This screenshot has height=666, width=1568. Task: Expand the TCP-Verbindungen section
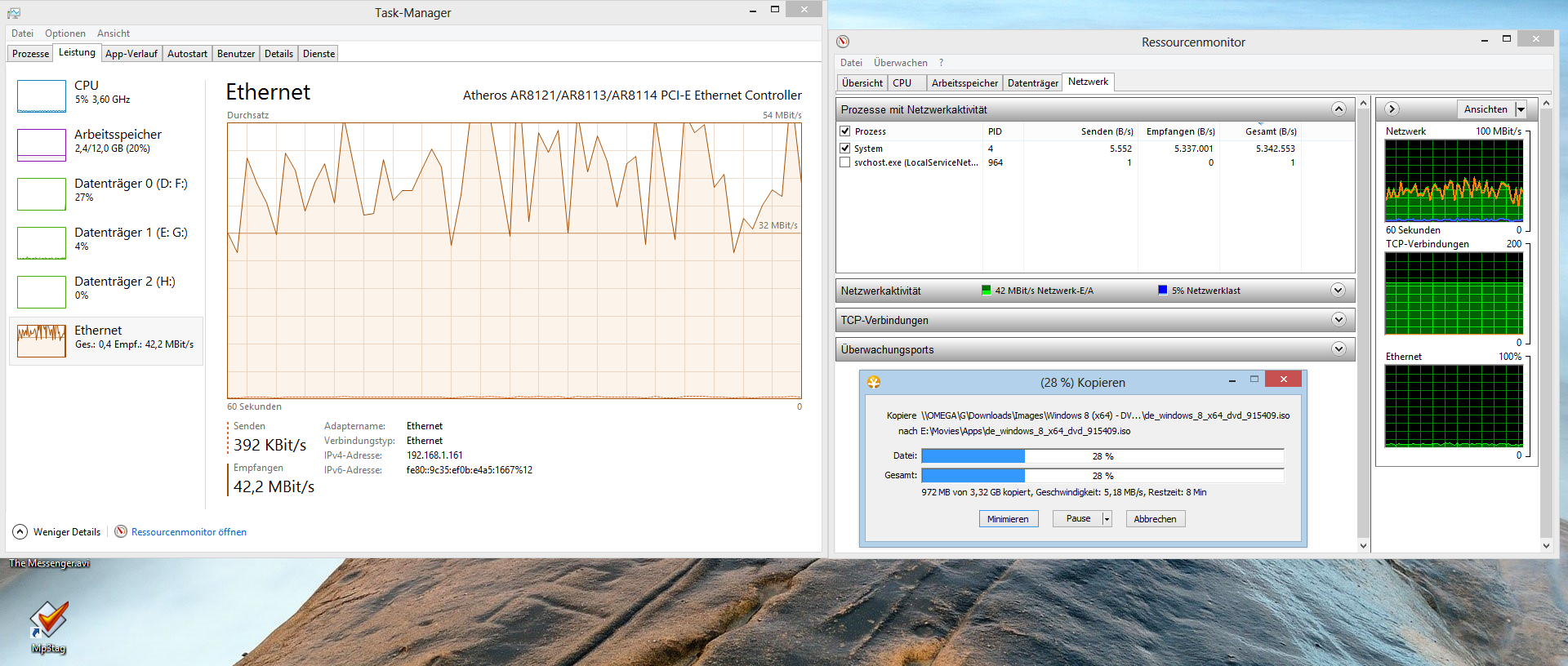1338,320
